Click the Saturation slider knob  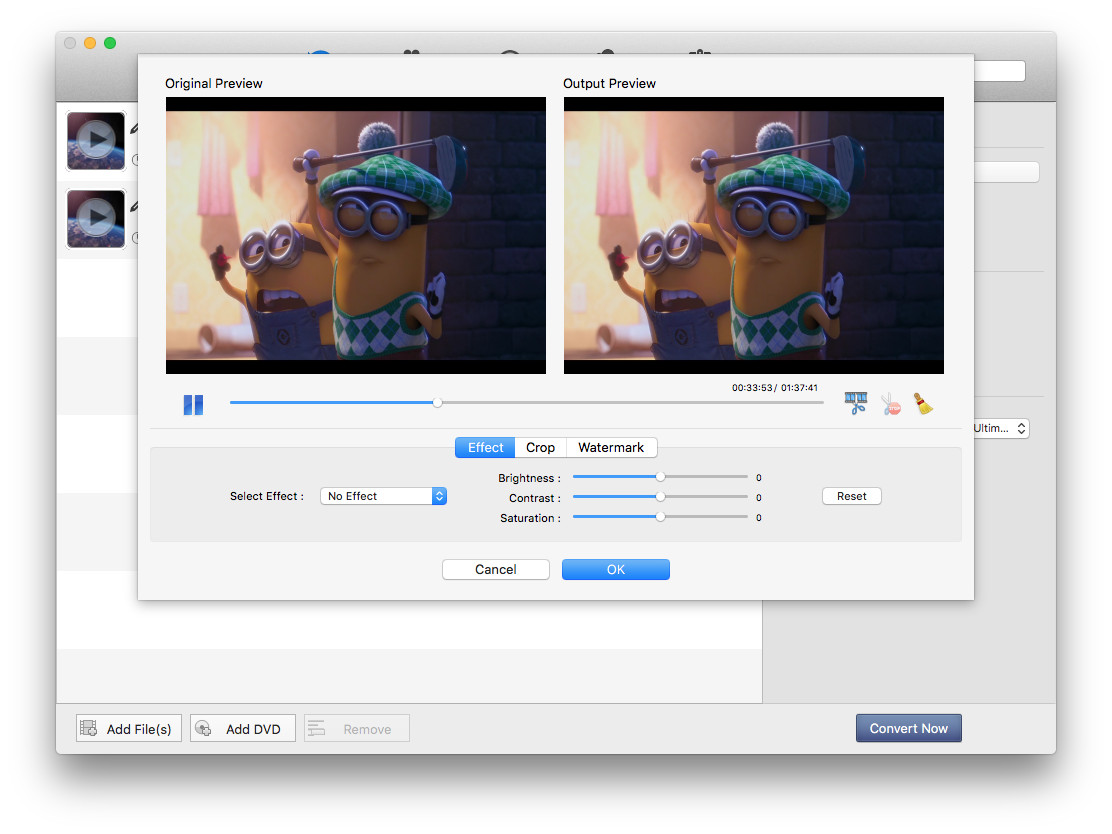(x=660, y=517)
